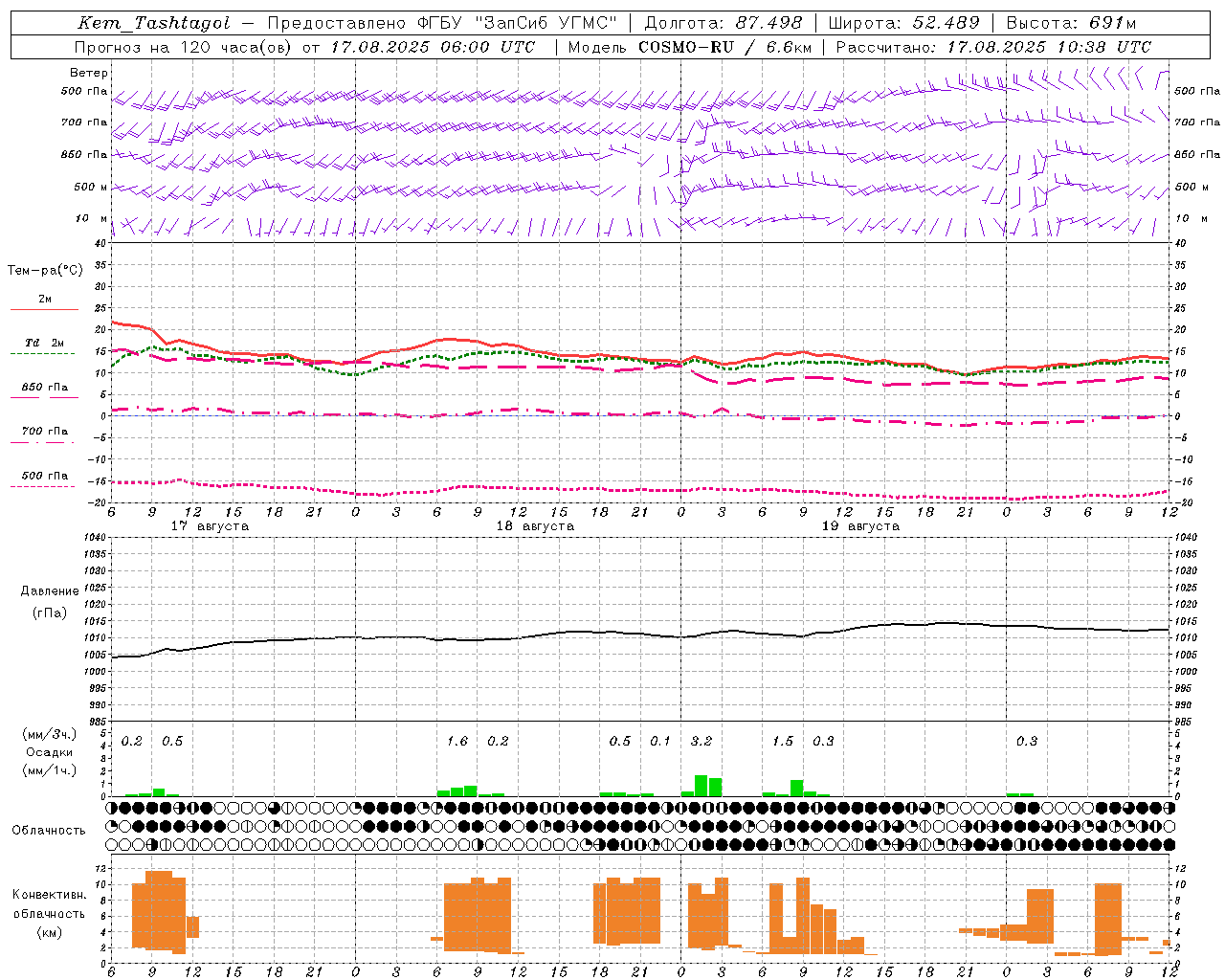The width and height of the screenshot is (1225, 980).
Task: Click the "Td 2м" dew point legend entry
Action: pos(44,343)
